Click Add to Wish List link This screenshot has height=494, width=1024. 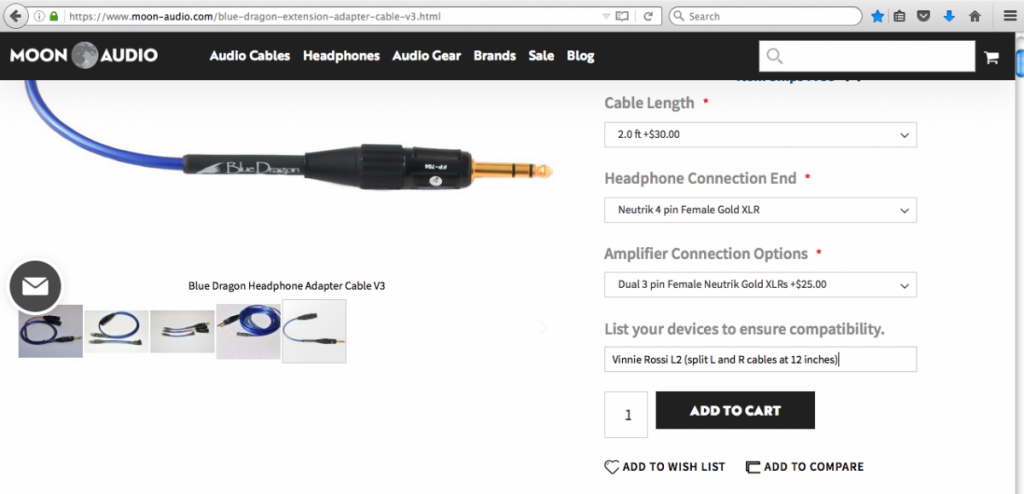pyautogui.click(x=665, y=467)
